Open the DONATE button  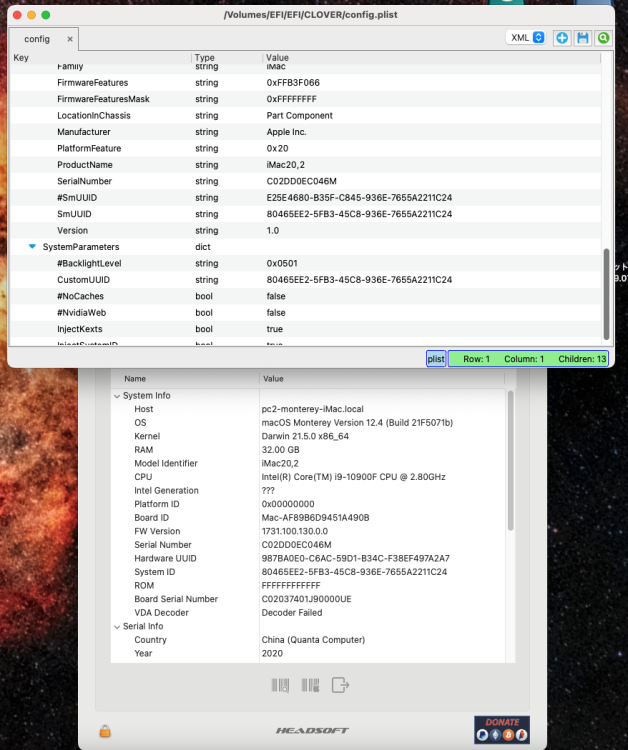coord(502,729)
